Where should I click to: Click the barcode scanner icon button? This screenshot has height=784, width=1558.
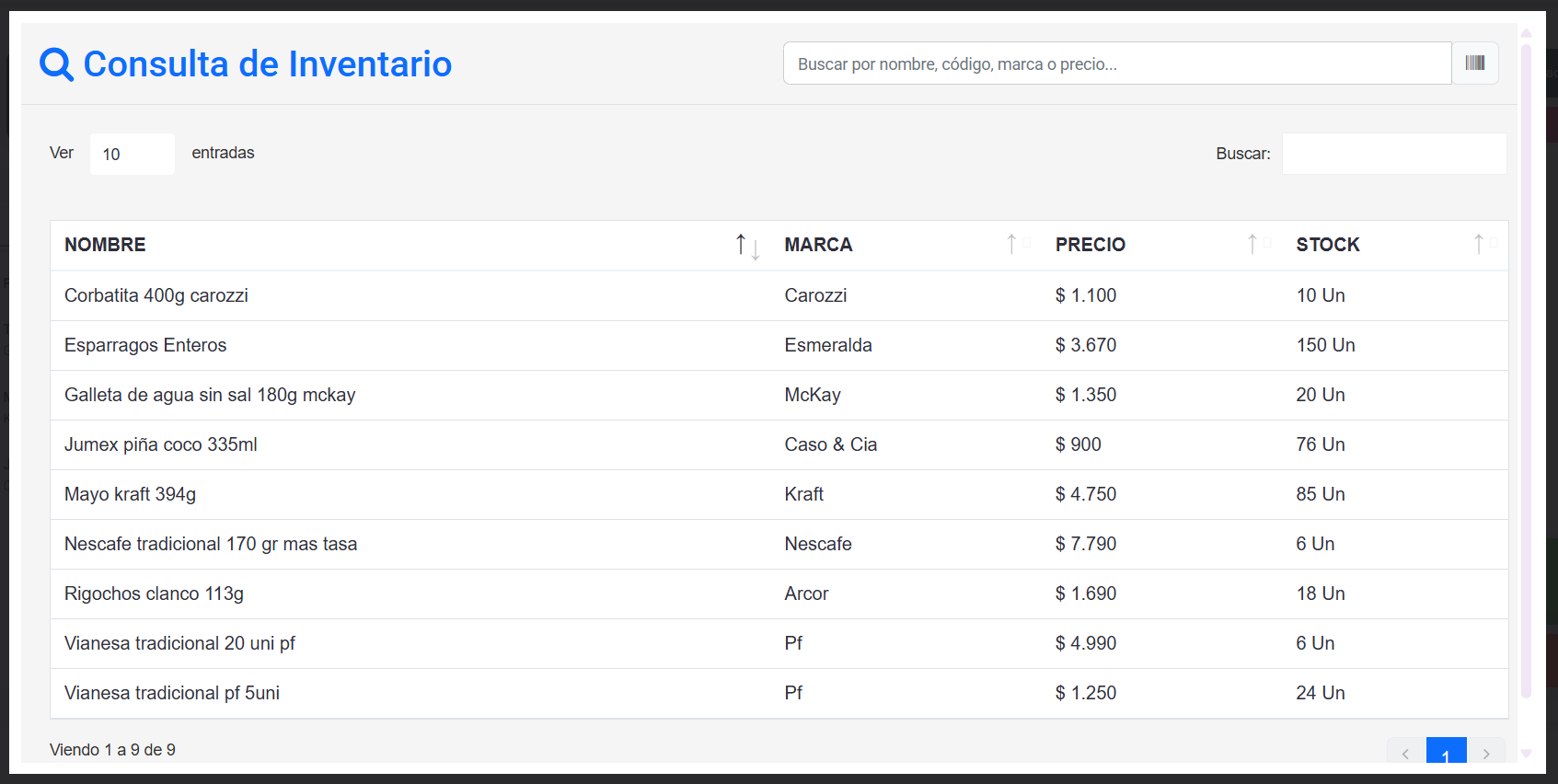point(1474,63)
